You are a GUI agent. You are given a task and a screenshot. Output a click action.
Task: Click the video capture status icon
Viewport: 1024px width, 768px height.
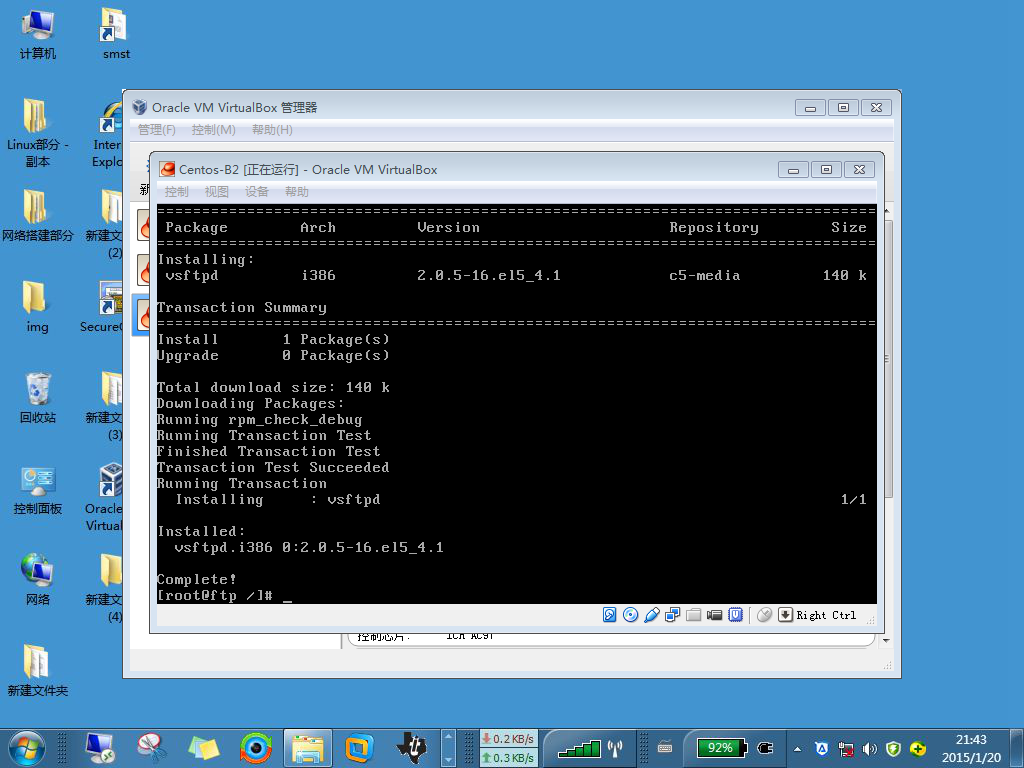(x=714, y=615)
